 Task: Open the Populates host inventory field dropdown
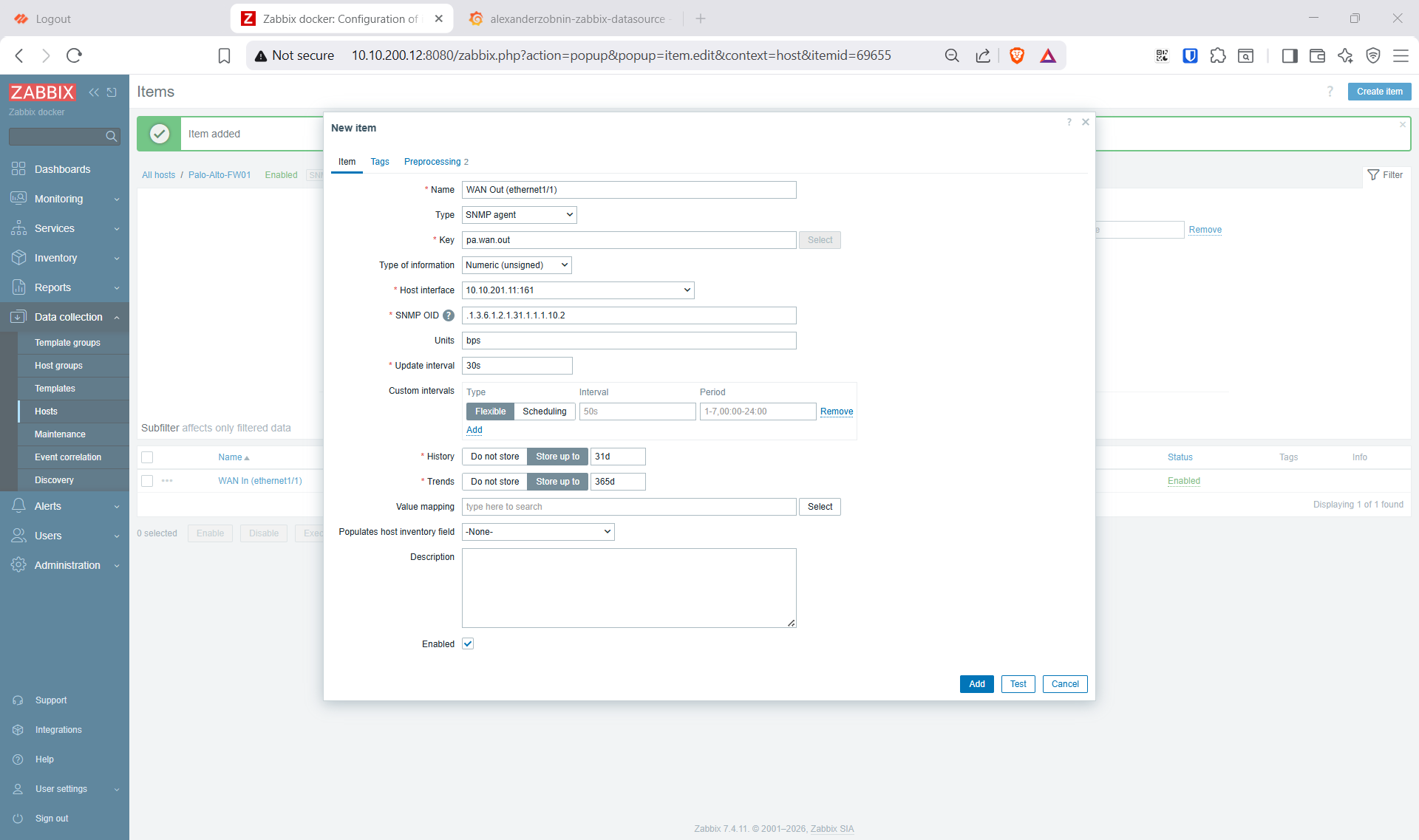(538, 532)
